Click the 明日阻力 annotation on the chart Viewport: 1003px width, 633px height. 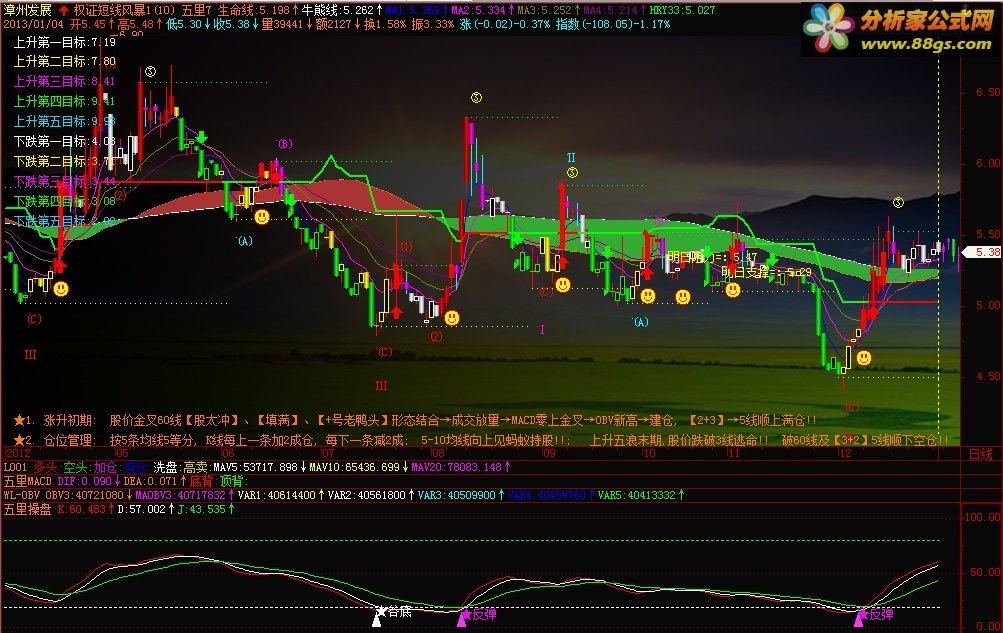pyautogui.click(x=712, y=258)
